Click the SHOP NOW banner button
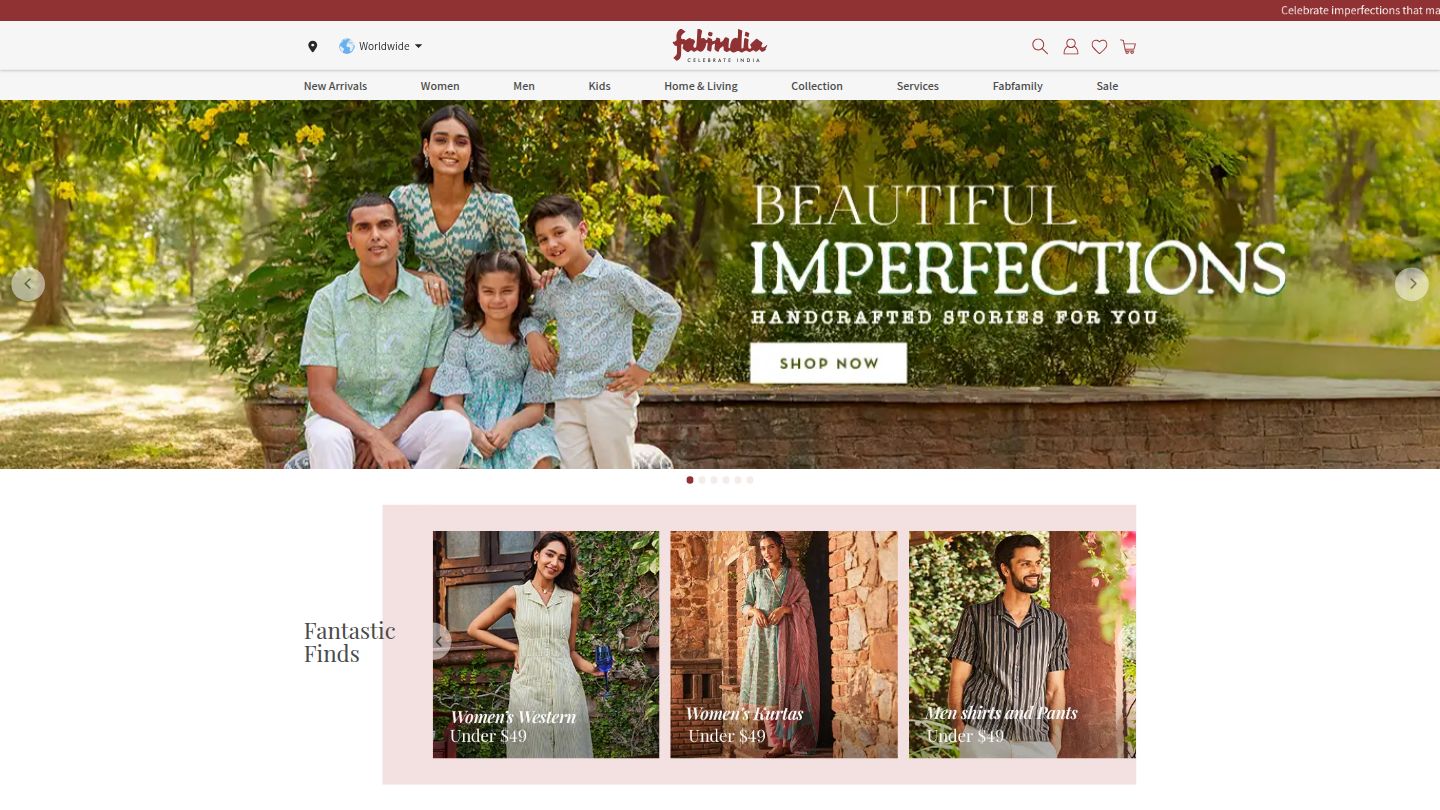The width and height of the screenshot is (1440, 810). (x=828, y=363)
